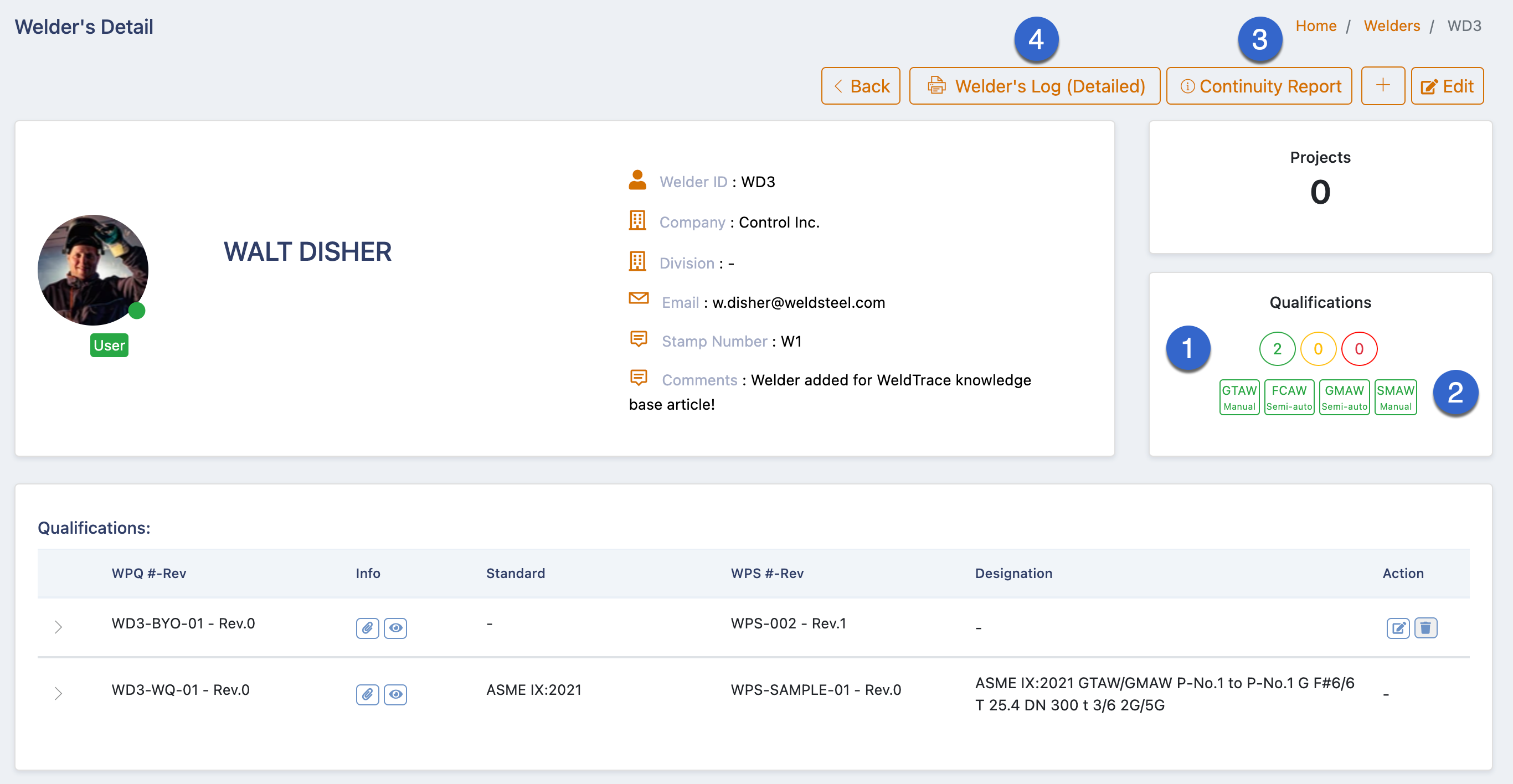Select the GMAW Semi-auto process badge
Image resolution: width=1513 pixels, height=784 pixels.
pos(1345,397)
